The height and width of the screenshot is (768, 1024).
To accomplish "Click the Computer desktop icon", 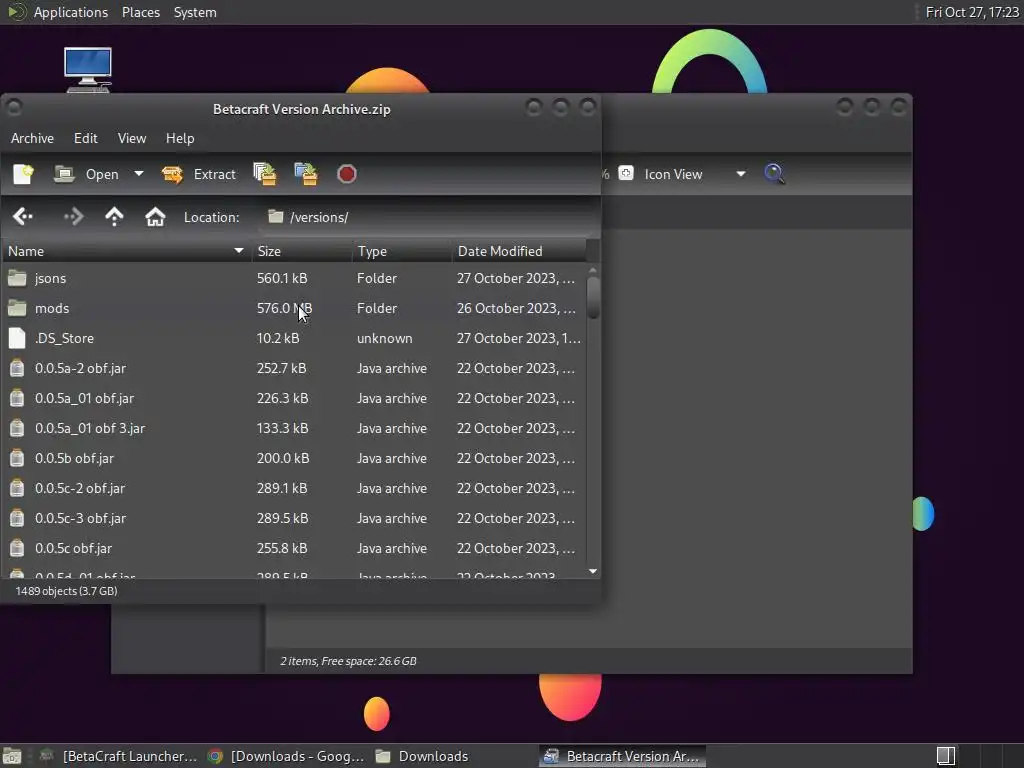I will pos(88,69).
